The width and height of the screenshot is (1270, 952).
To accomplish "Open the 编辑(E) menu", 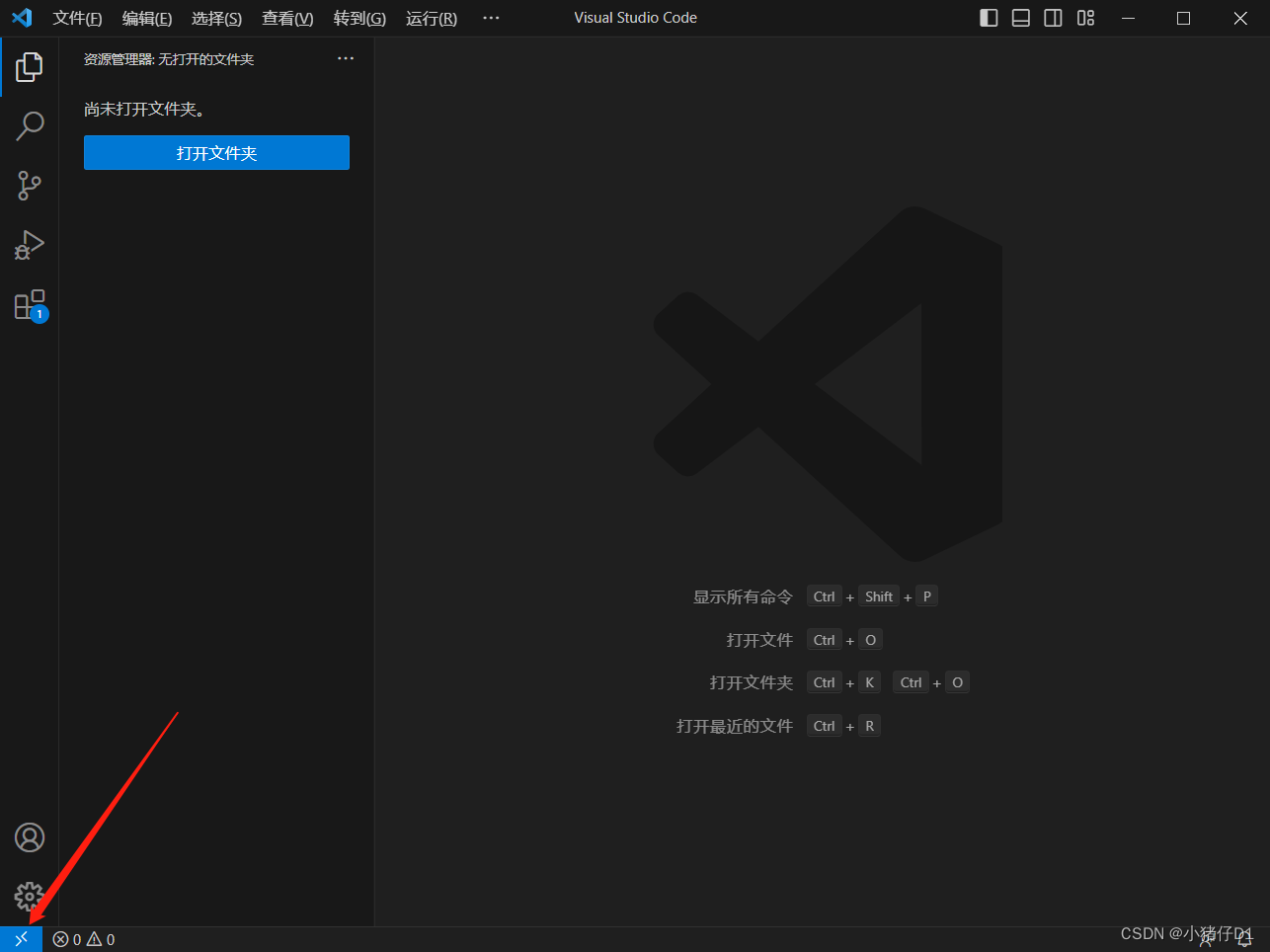I will click(147, 18).
